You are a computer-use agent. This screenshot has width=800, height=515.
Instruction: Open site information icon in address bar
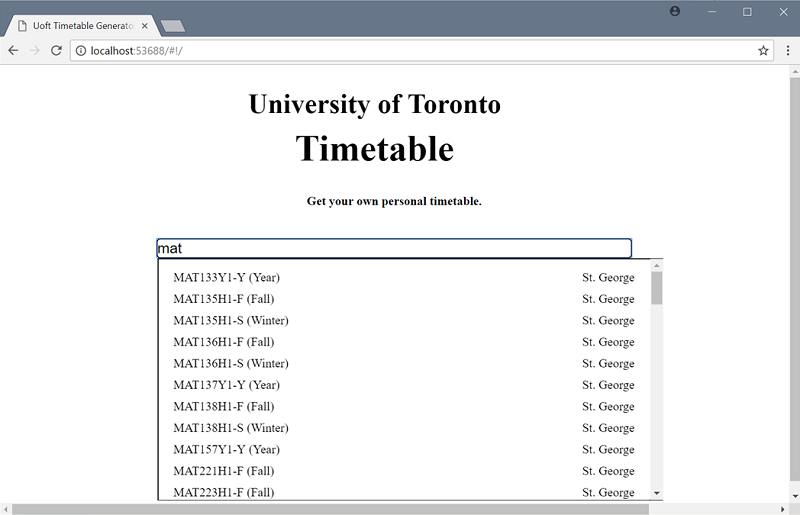click(81, 51)
